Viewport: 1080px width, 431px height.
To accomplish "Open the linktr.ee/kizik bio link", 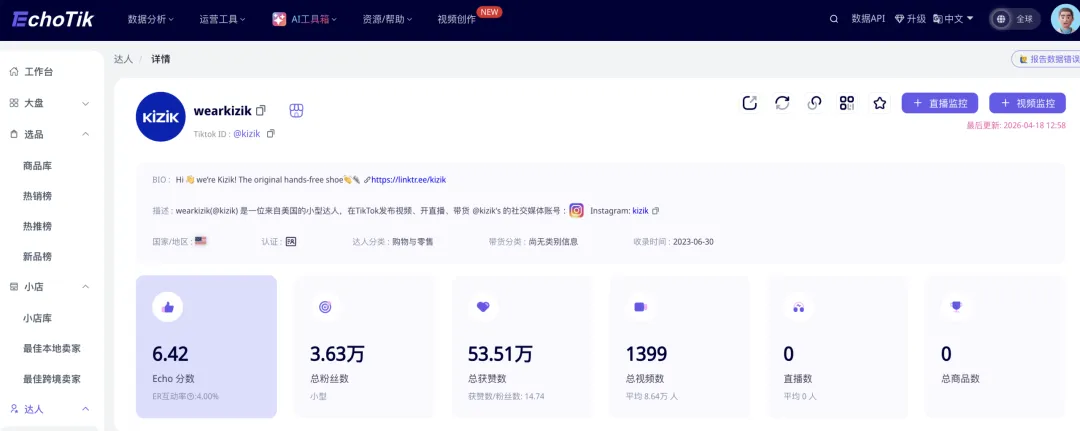I will pyautogui.click(x=408, y=180).
